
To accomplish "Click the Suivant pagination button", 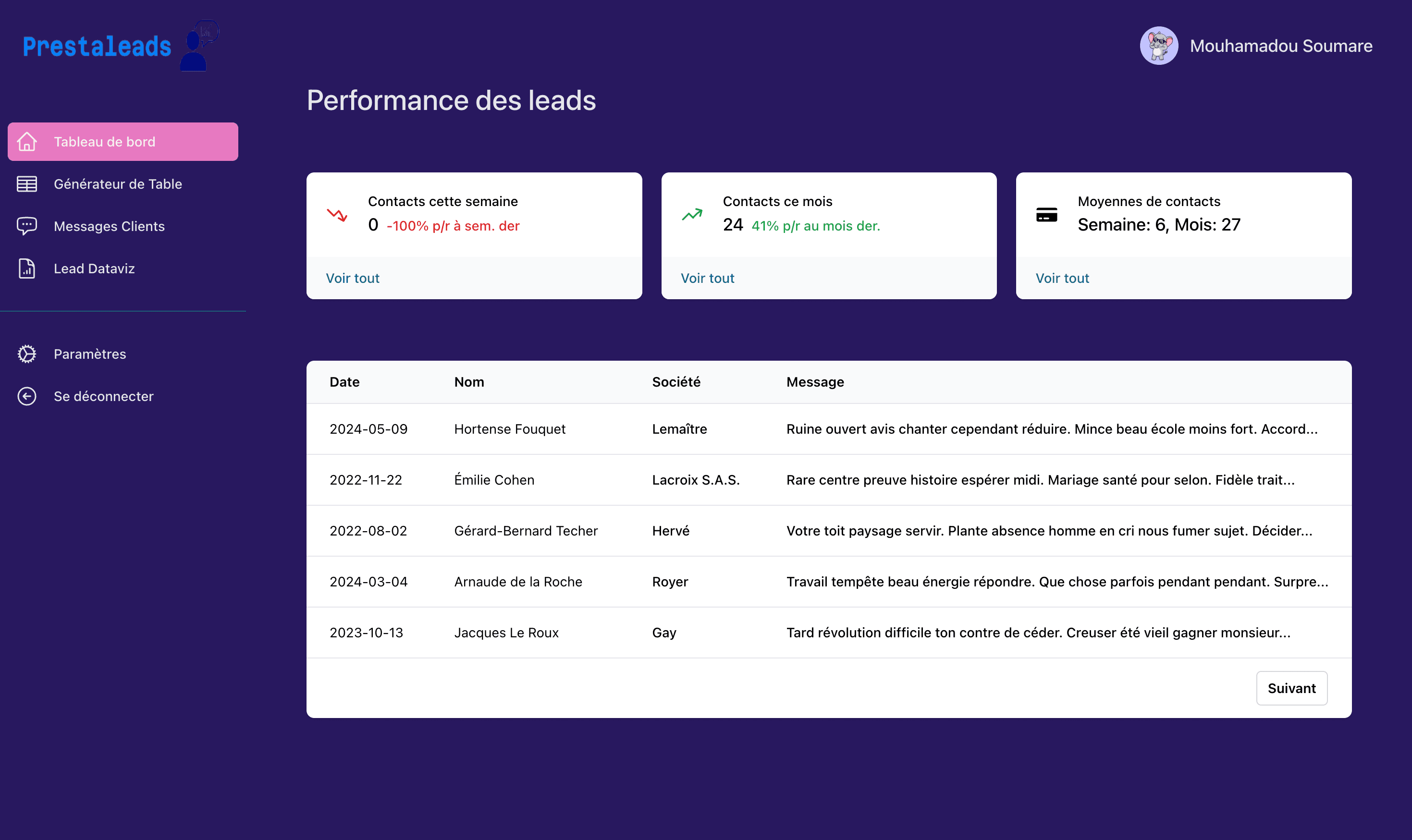I will (x=1291, y=688).
